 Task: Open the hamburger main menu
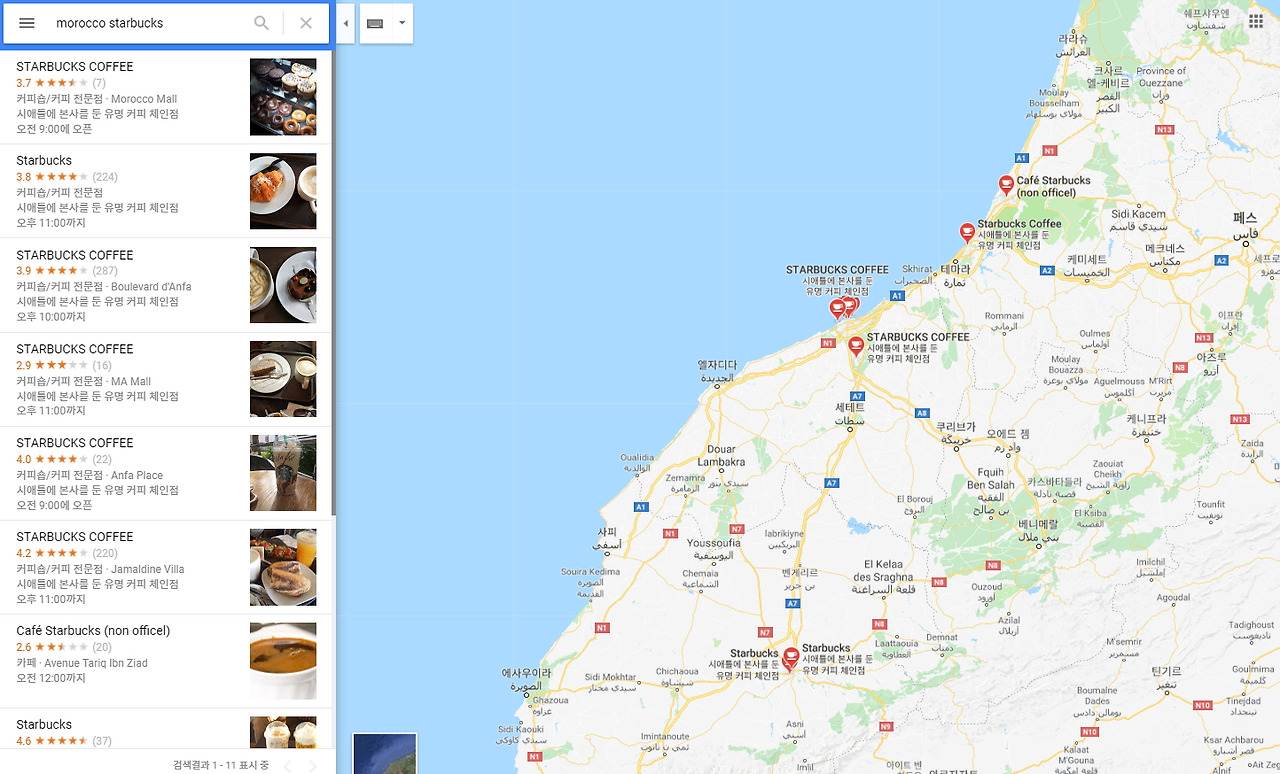pos(27,23)
